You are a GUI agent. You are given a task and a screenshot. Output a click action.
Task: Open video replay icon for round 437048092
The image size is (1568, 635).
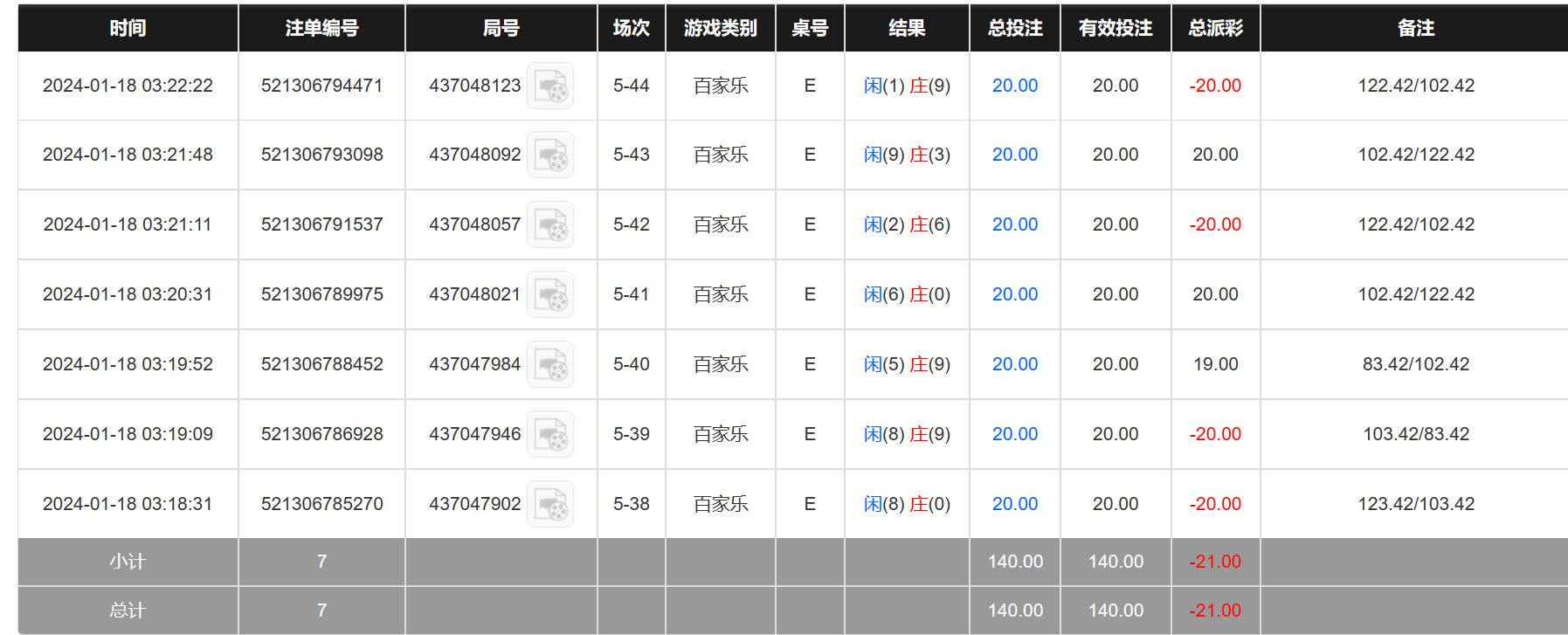pos(550,155)
